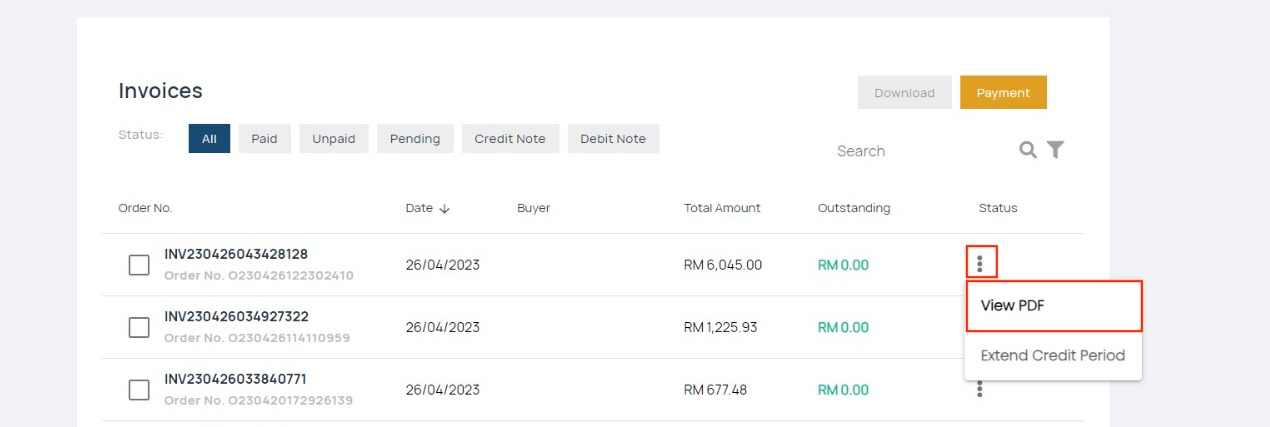Filter invoices by Paid status

[x=264, y=139]
